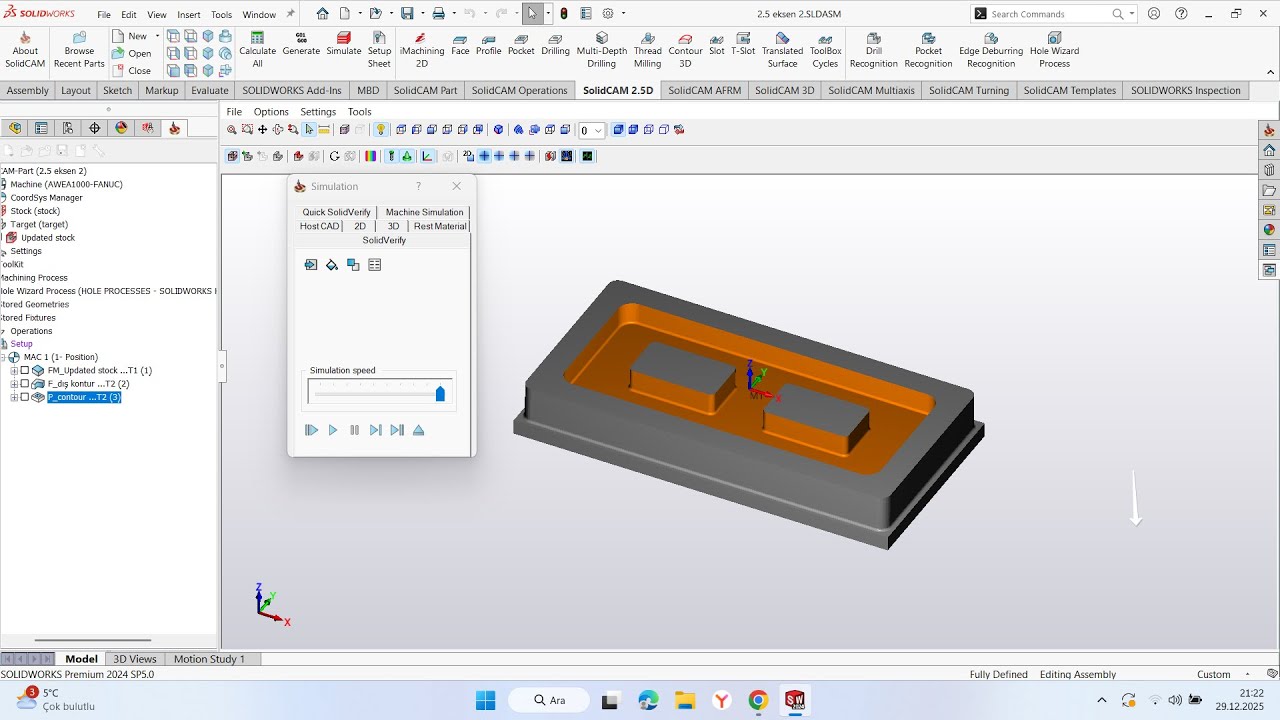
Task: Open the New dropdown arrow
Action: click(x=158, y=36)
